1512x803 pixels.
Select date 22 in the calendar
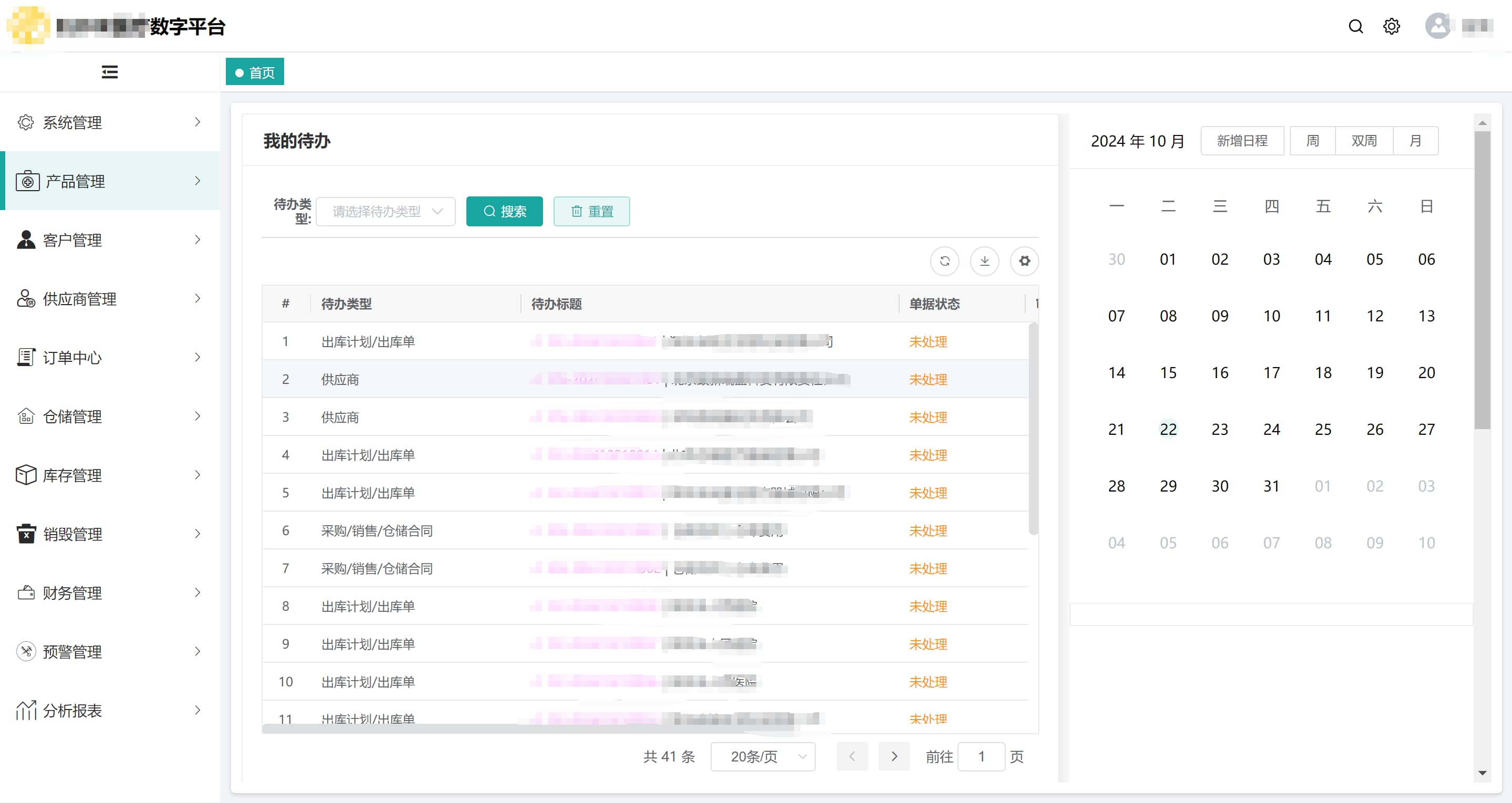pyautogui.click(x=1168, y=429)
